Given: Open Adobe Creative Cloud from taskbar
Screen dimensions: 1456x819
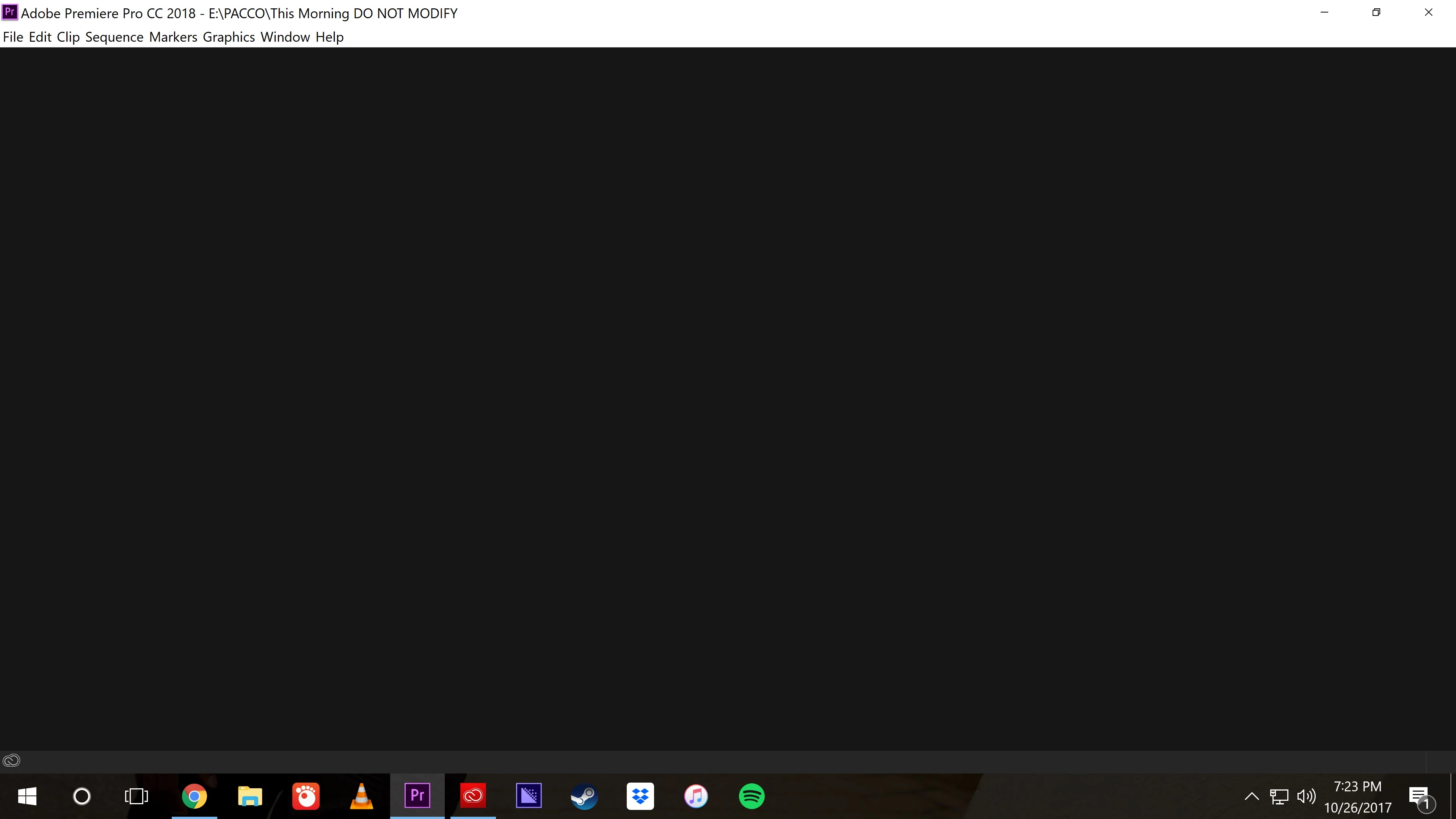Looking at the screenshot, I should tap(472, 796).
